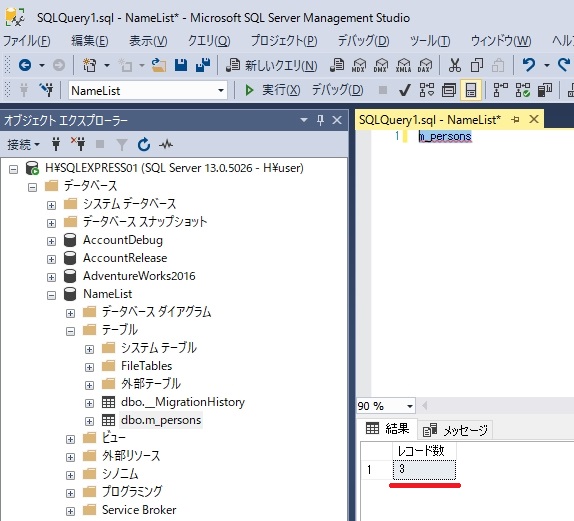The image size is (574, 521).
Task: Expand the AccountDebug database
Action: click(51, 241)
